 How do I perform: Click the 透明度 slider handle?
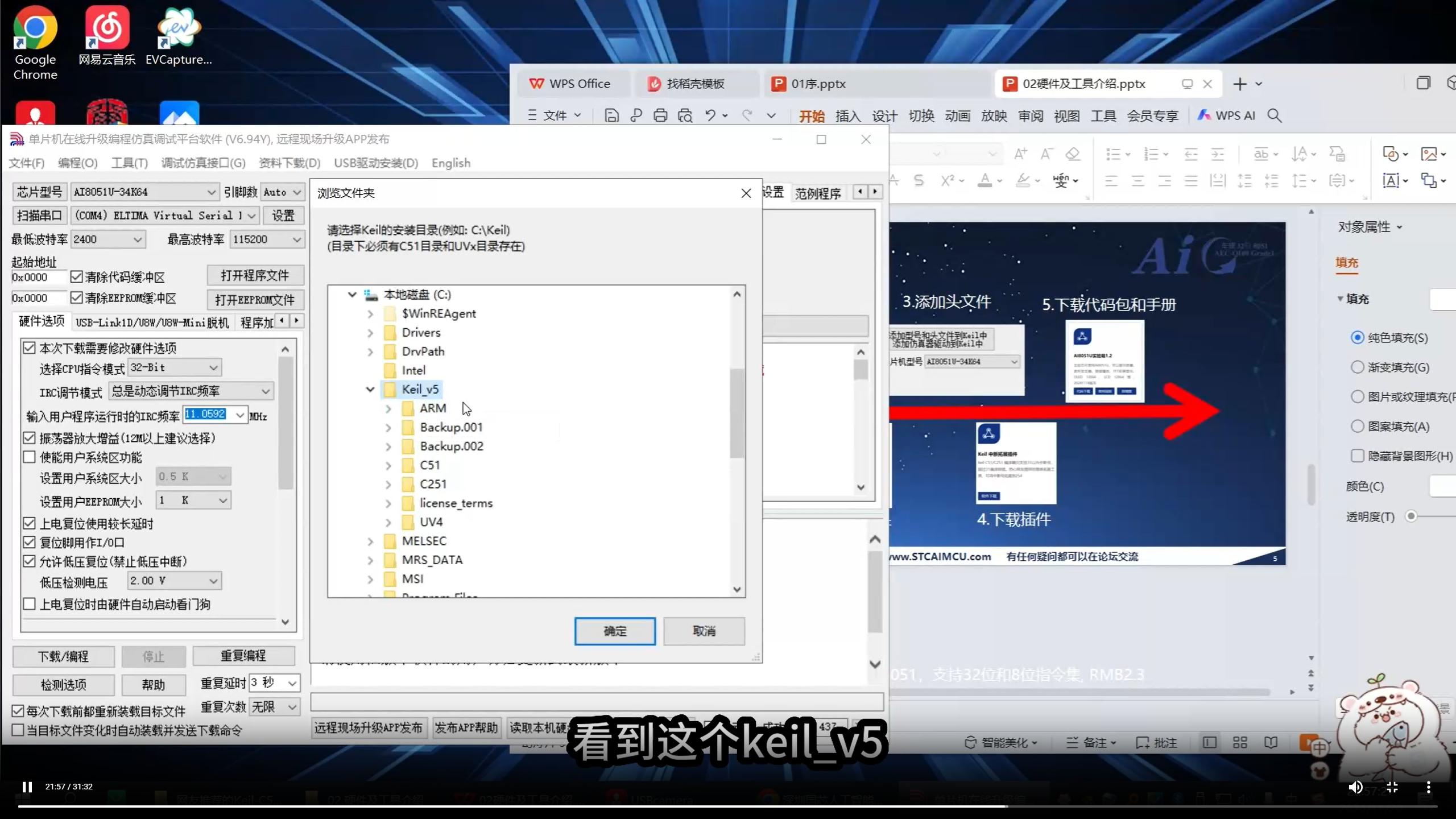click(x=1410, y=516)
